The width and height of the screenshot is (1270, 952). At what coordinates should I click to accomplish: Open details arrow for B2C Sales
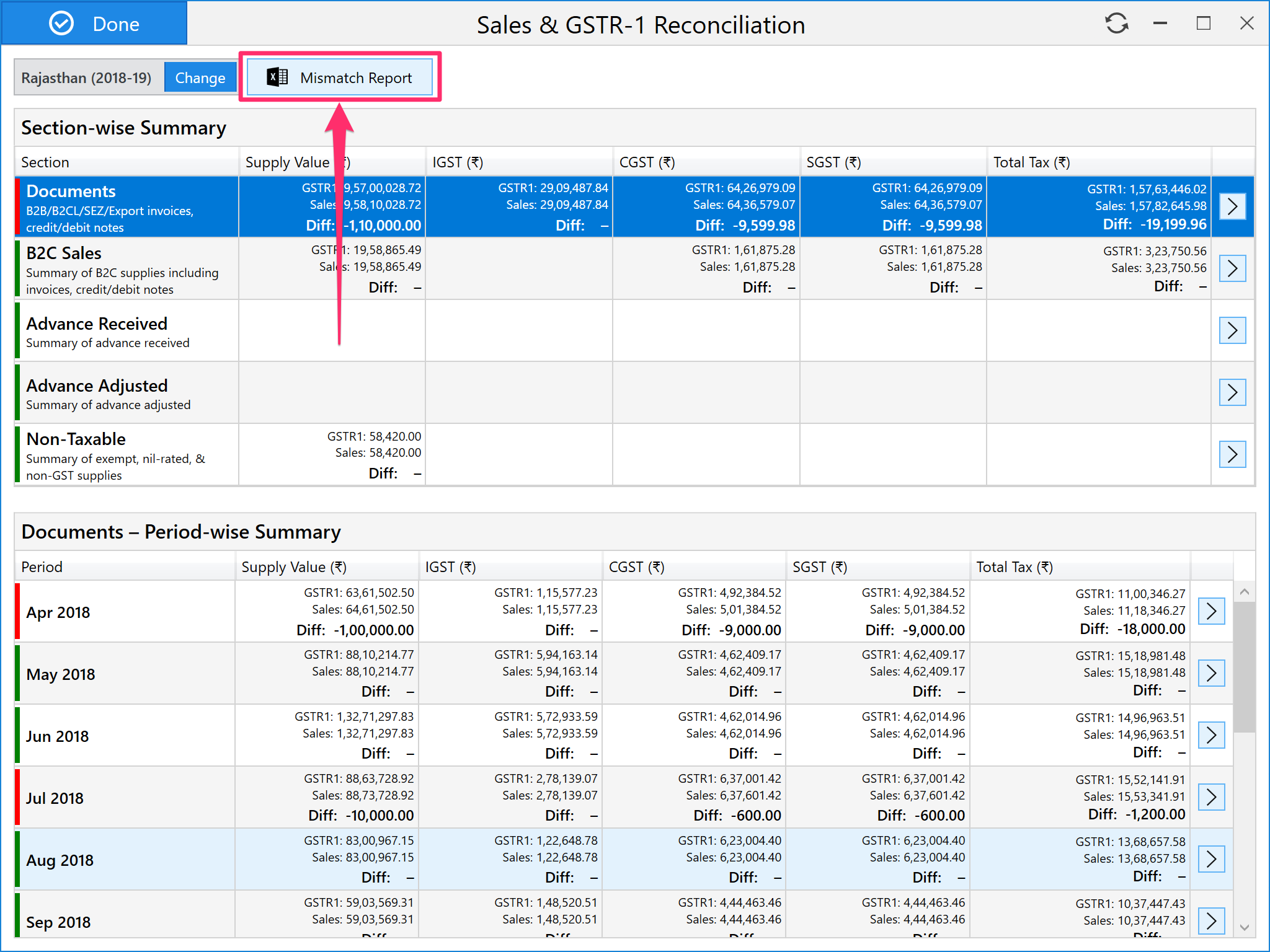tap(1232, 268)
